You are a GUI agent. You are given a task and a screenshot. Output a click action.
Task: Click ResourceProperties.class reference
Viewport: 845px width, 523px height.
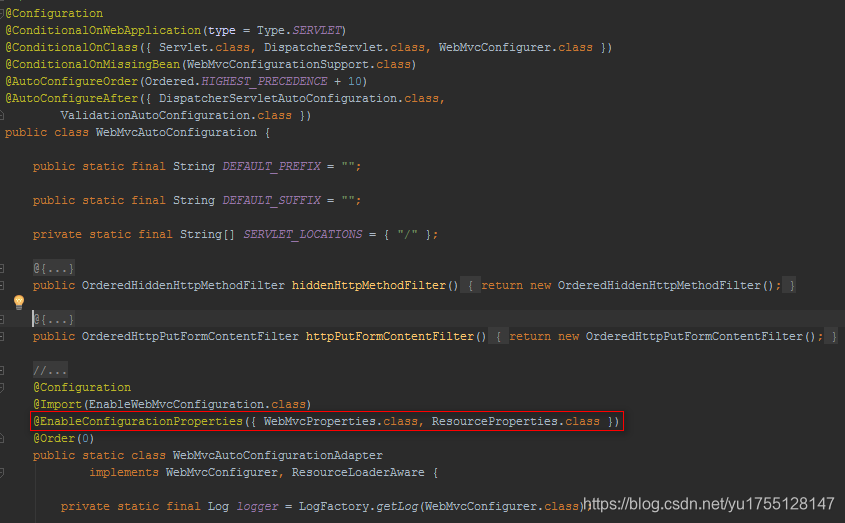pyautogui.click(x=516, y=421)
